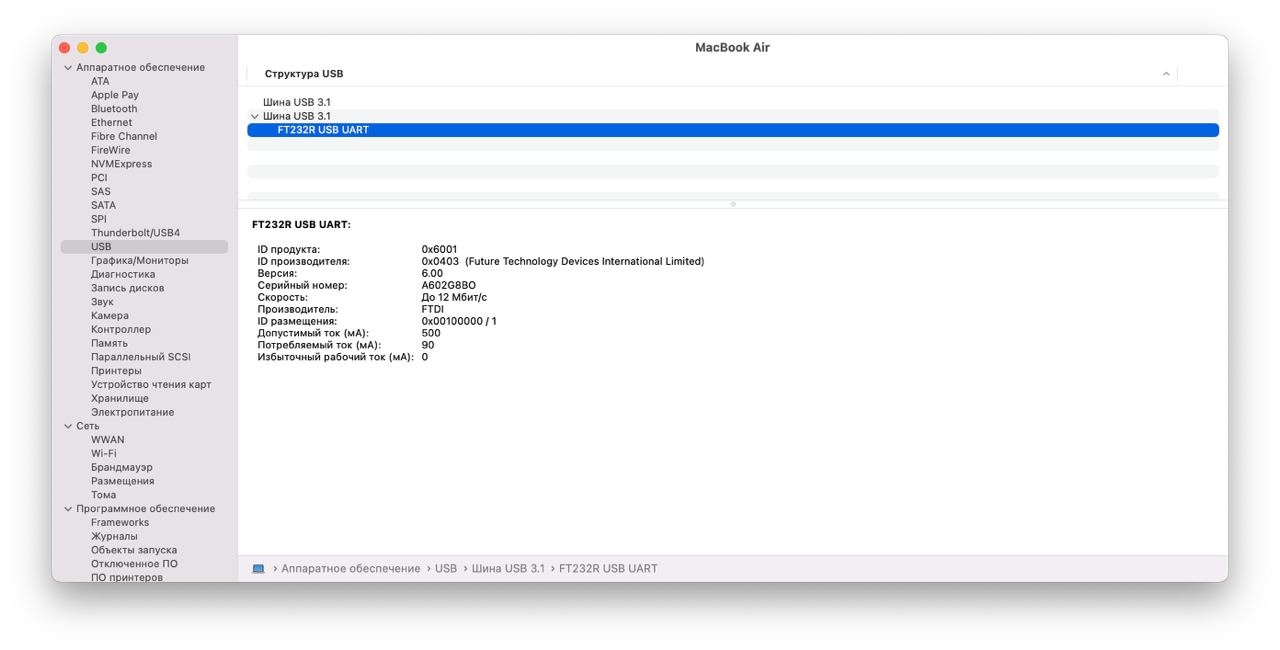Open Wi-Fi under Сеть
Screen dimensions: 1280x650
point(103,454)
